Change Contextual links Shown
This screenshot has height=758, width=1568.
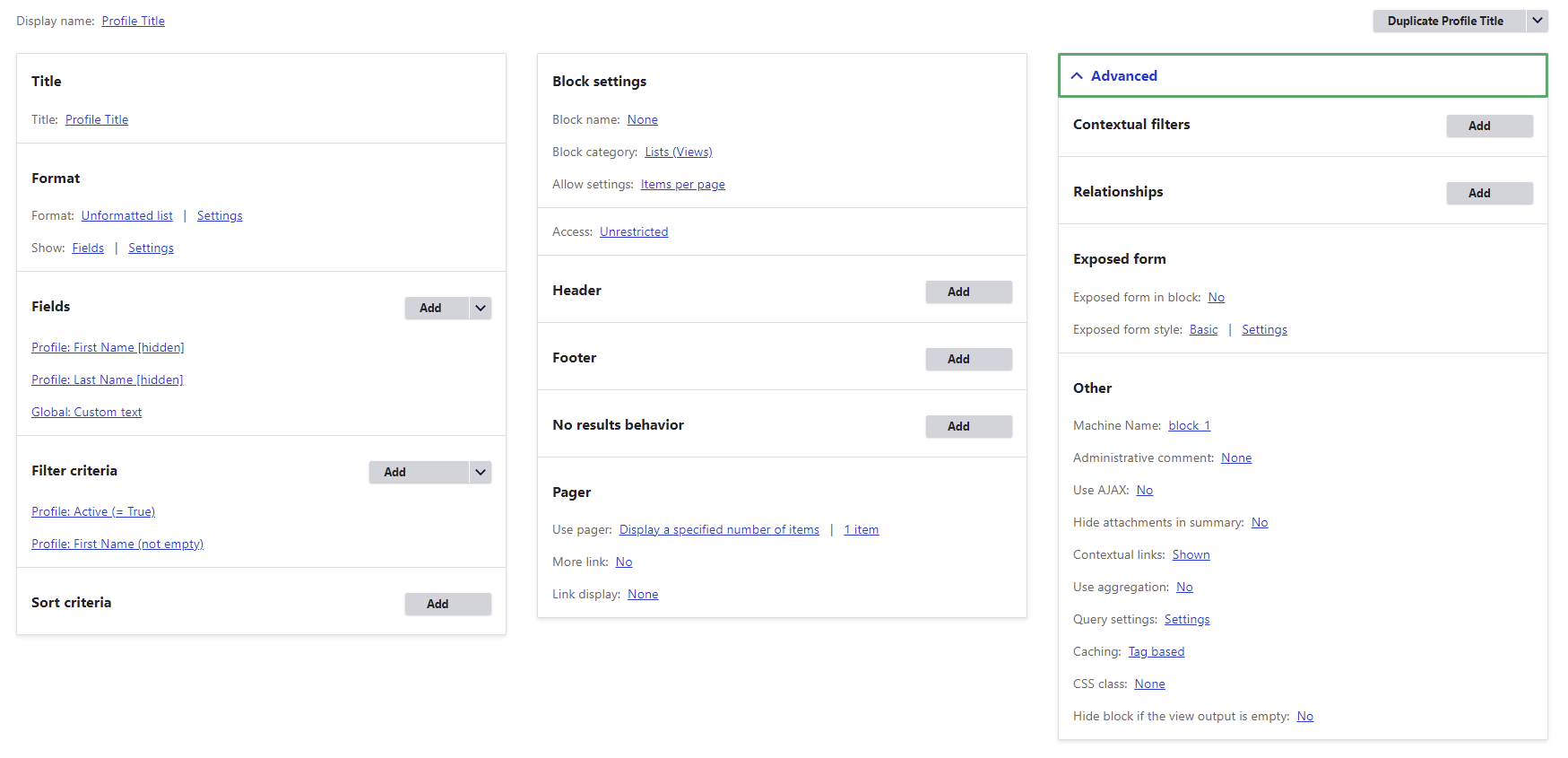(1191, 554)
